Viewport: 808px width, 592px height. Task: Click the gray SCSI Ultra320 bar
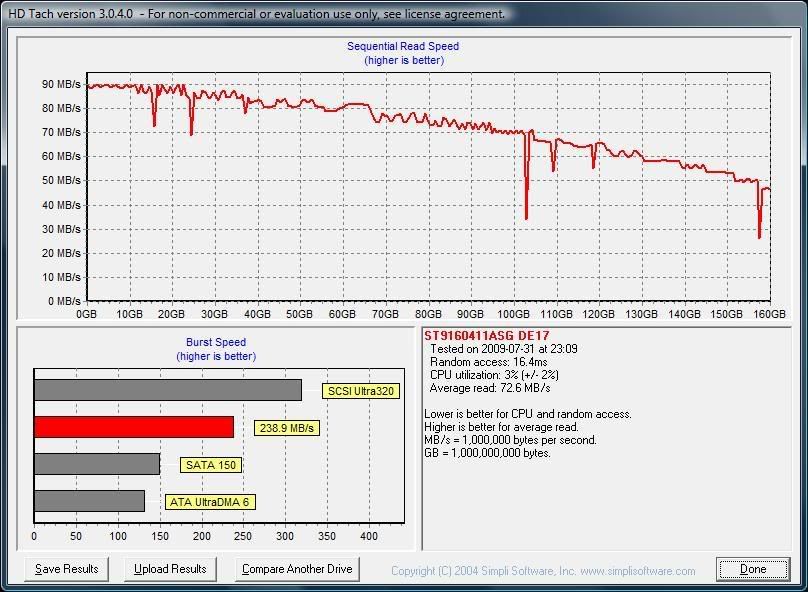(167, 390)
